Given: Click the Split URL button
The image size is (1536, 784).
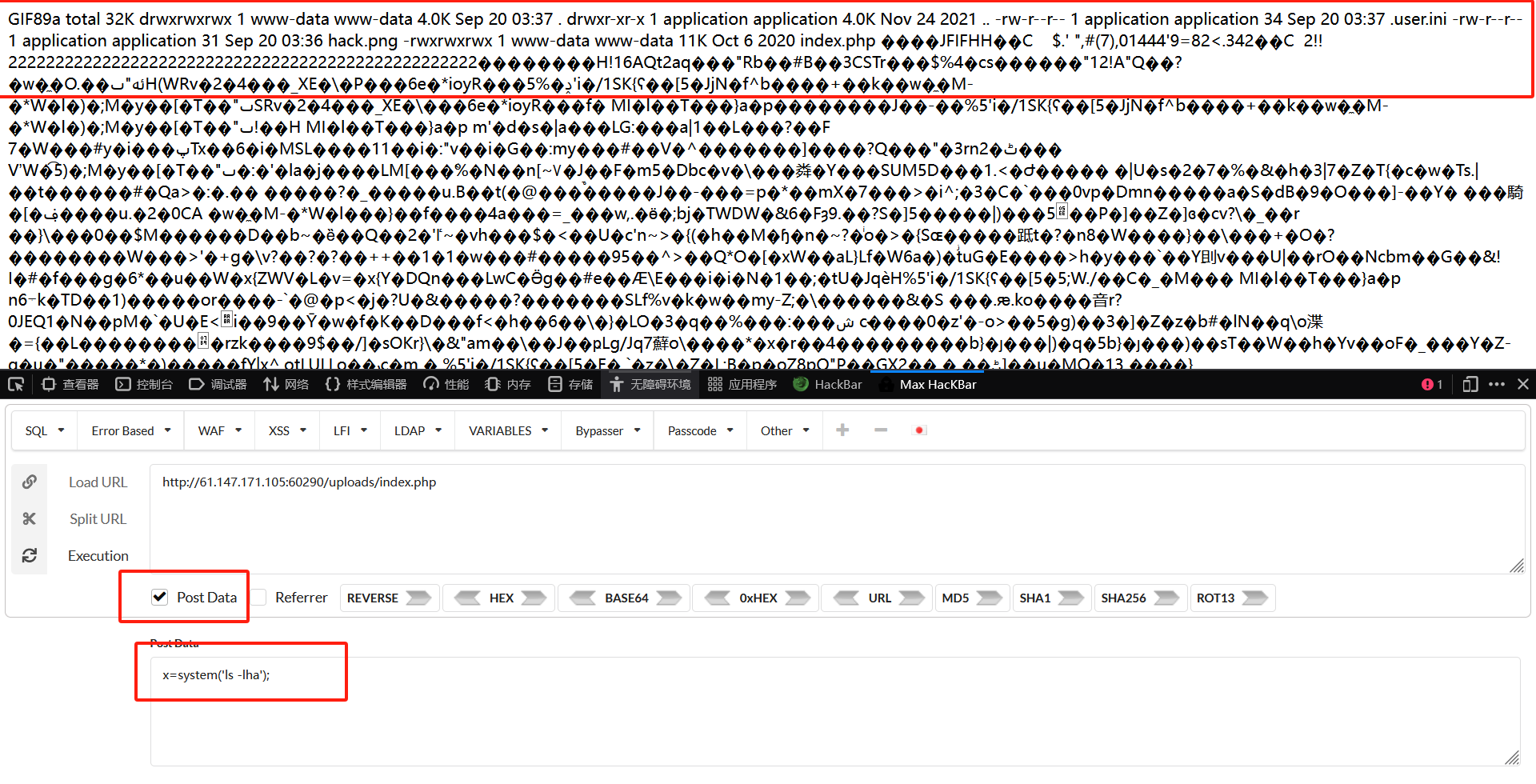Looking at the screenshot, I should [x=98, y=519].
